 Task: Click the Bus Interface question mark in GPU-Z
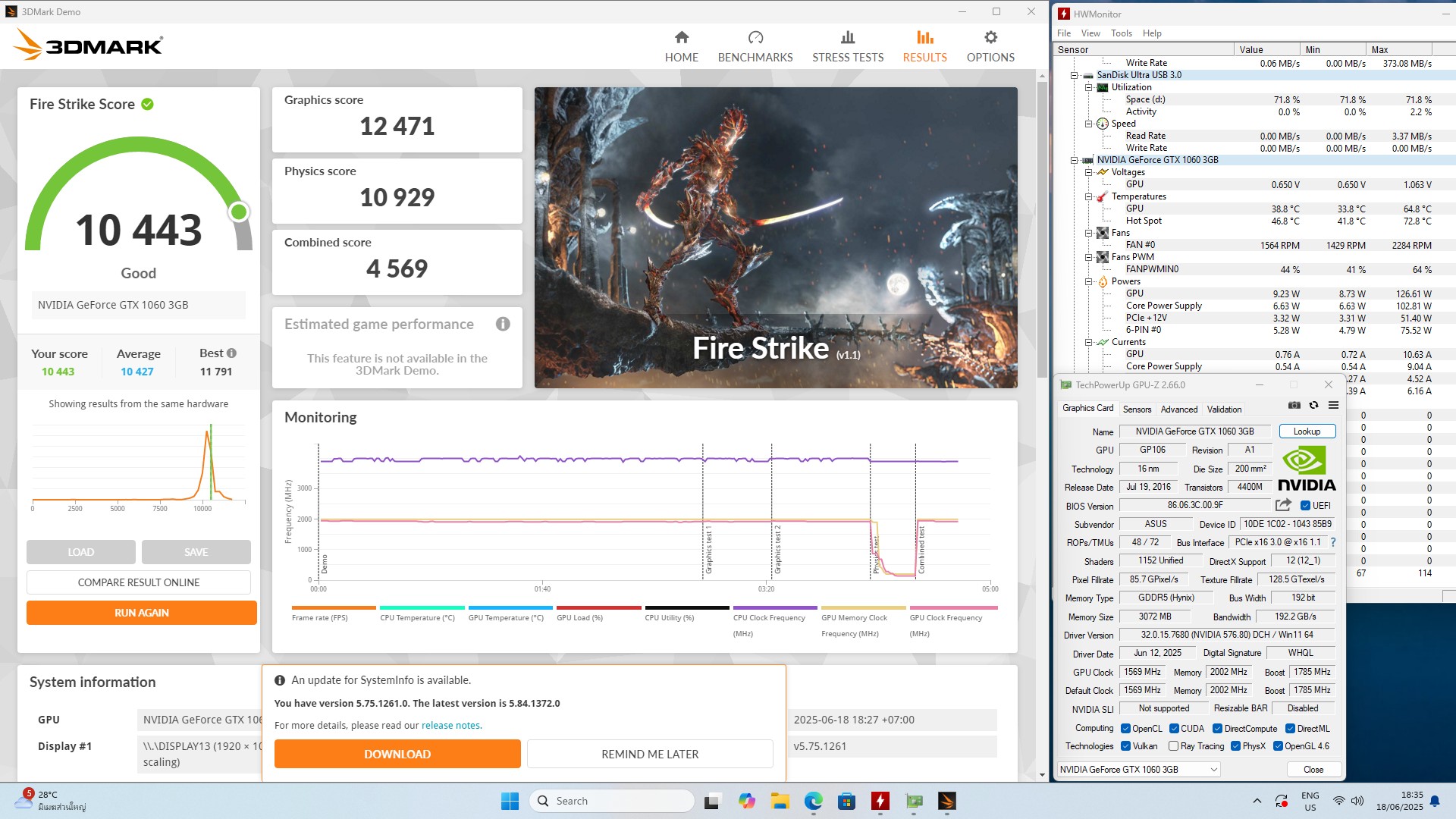click(1332, 542)
